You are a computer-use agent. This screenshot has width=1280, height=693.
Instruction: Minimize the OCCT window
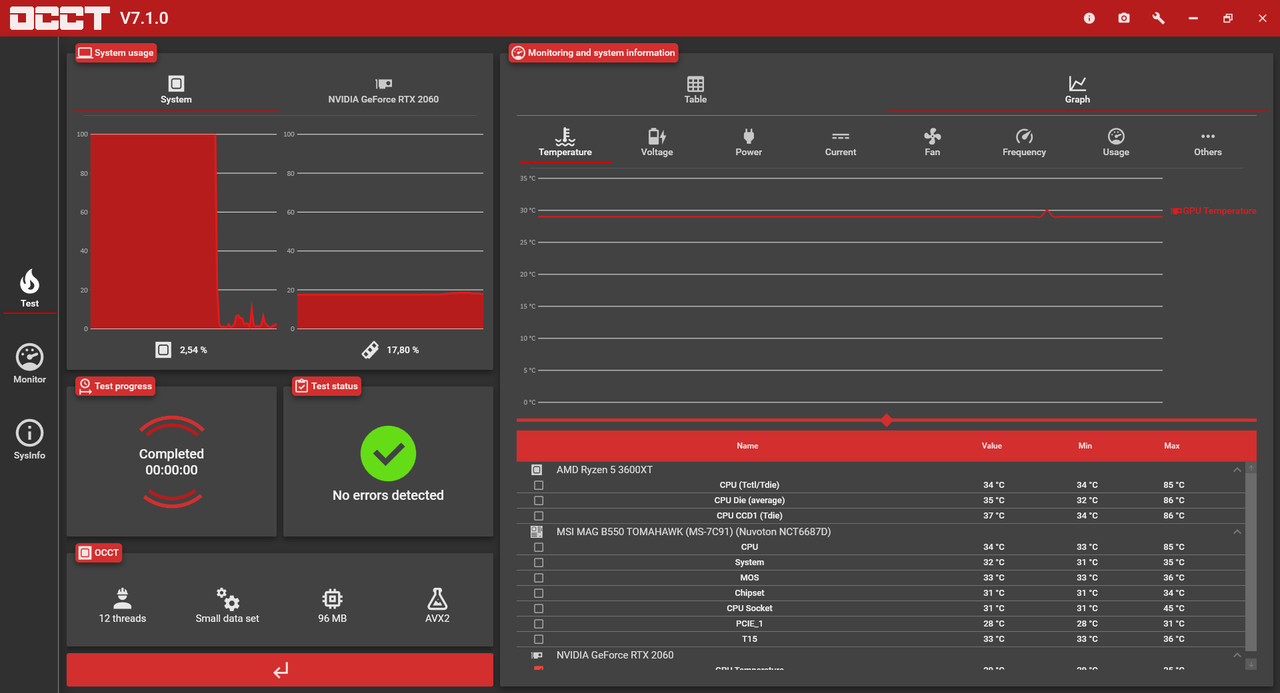(x=1193, y=18)
